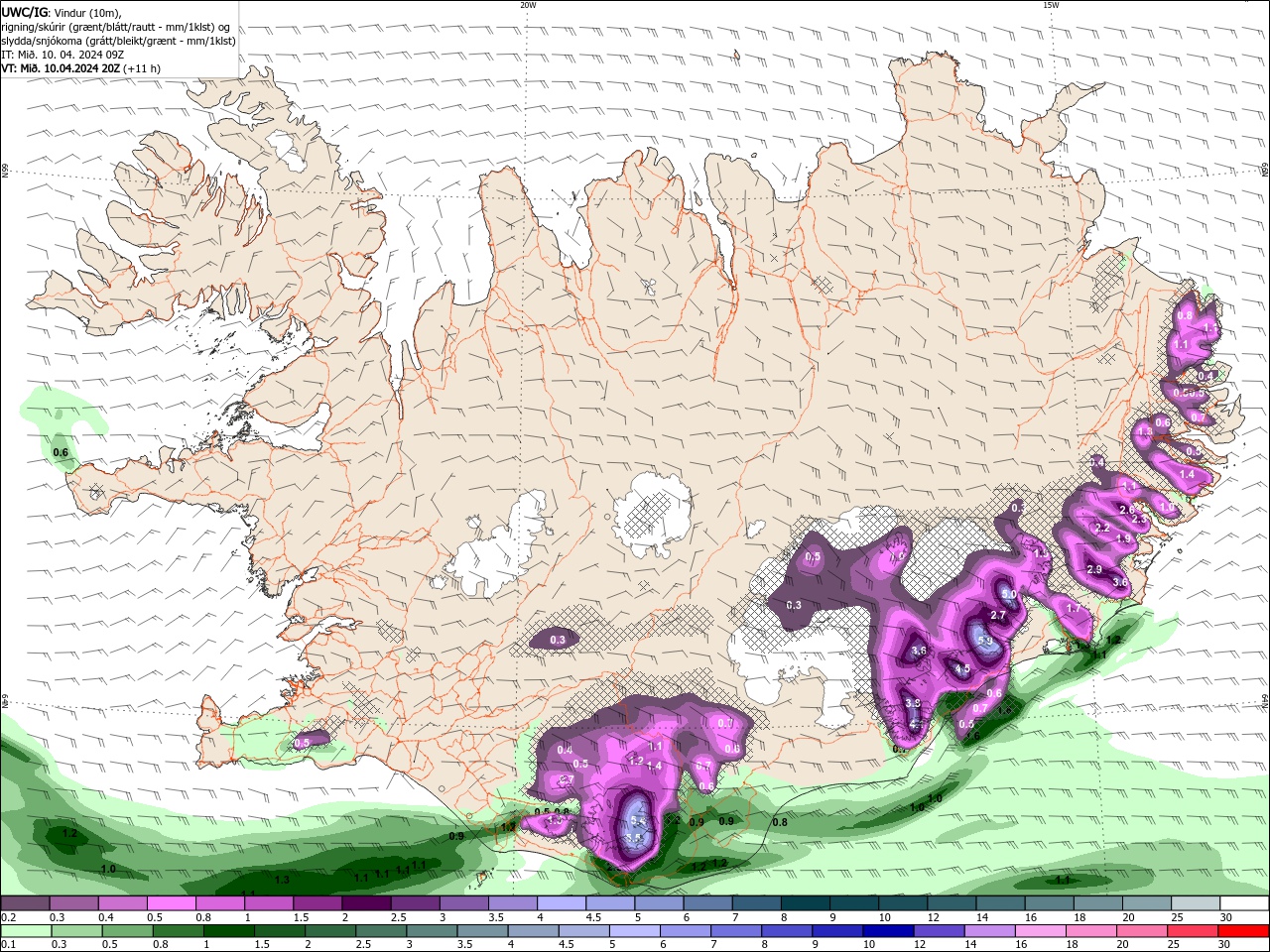Click the '18' label under the top legend row
The height and width of the screenshot is (952, 1270).
(1080, 917)
